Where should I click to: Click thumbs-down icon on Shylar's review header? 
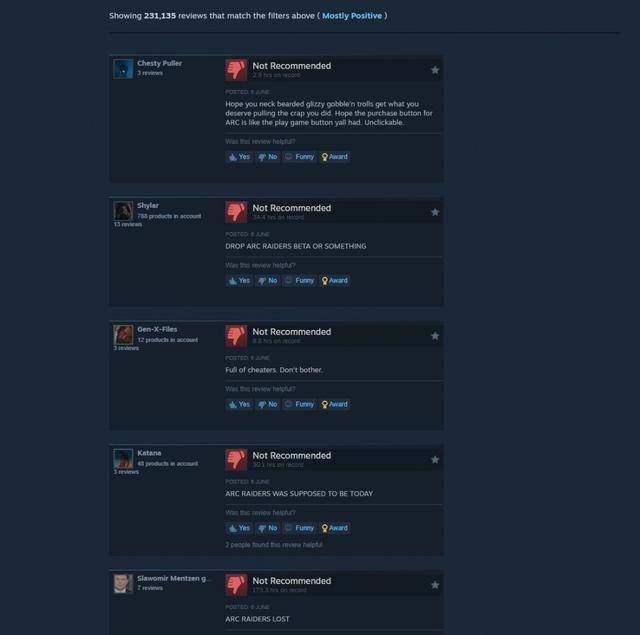coord(236,212)
